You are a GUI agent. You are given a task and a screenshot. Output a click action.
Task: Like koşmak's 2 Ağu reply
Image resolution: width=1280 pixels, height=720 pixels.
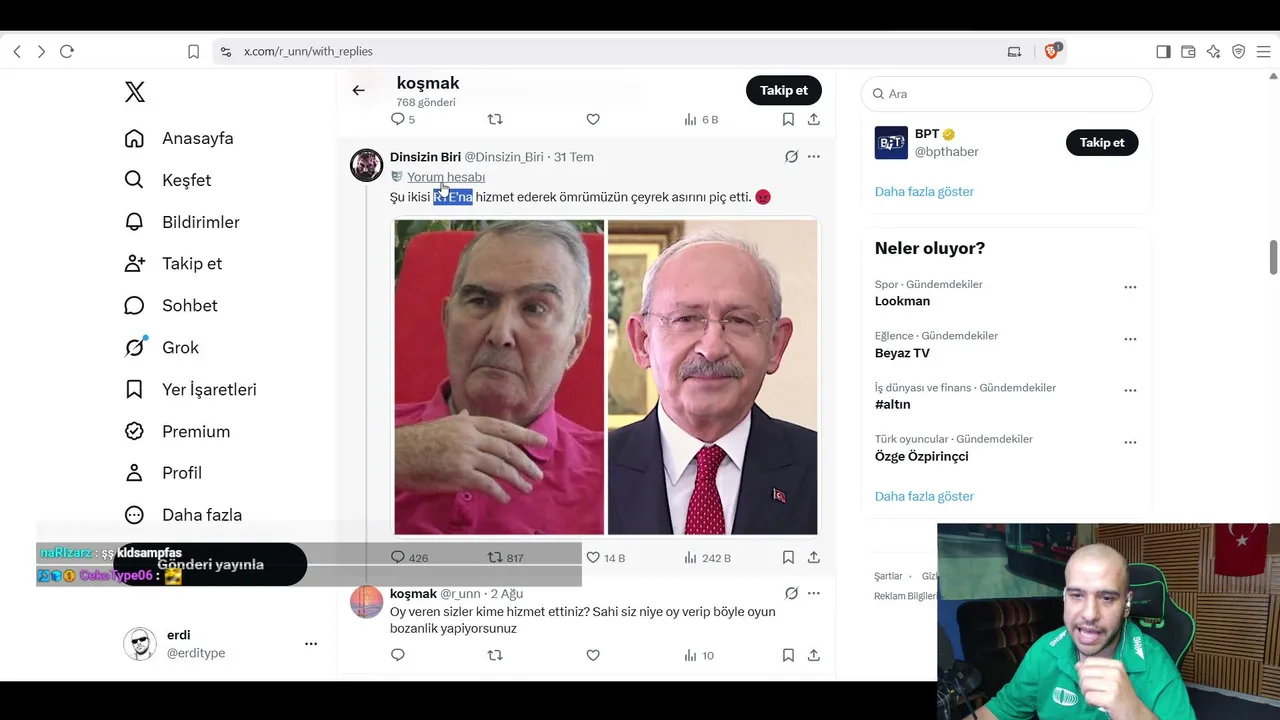coord(593,656)
